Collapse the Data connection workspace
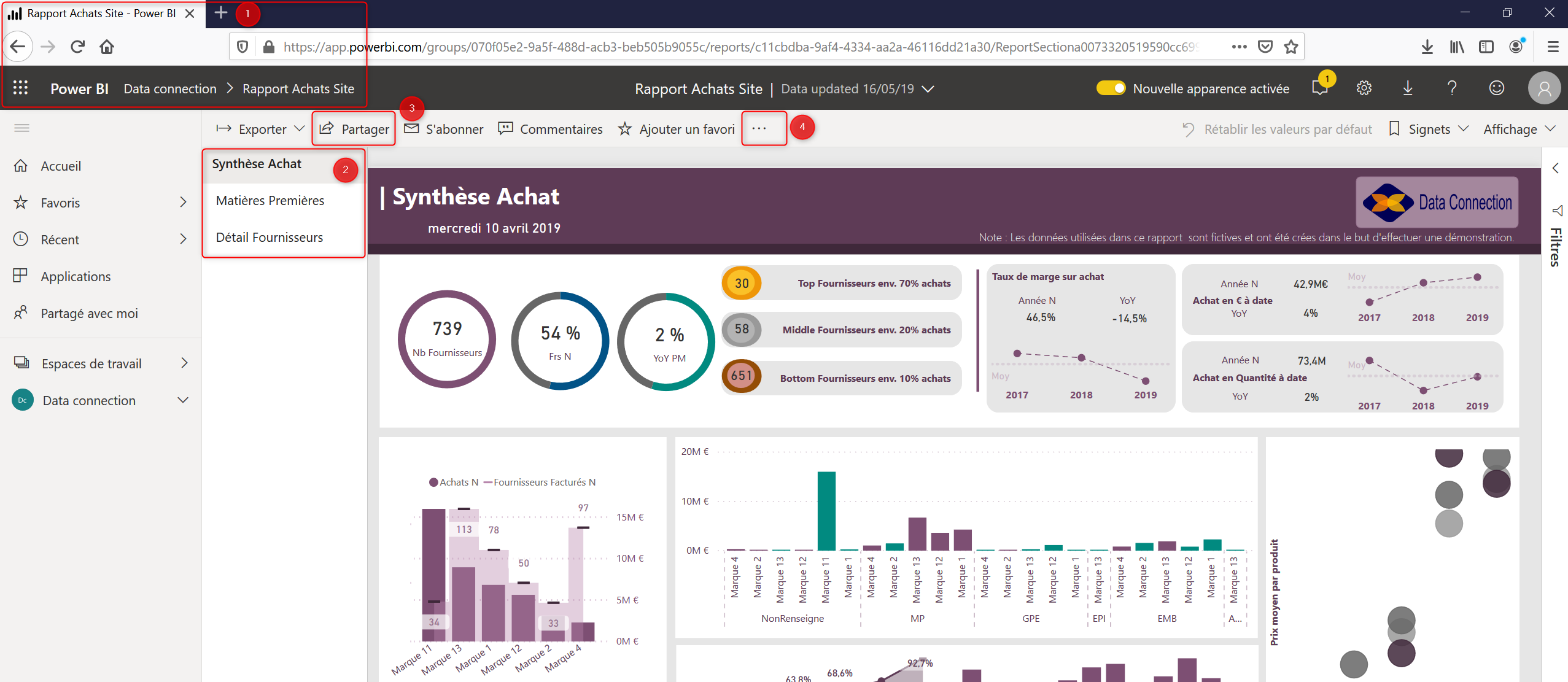Image resolution: width=1568 pixels, height=682 pixels. coord(183,400)
